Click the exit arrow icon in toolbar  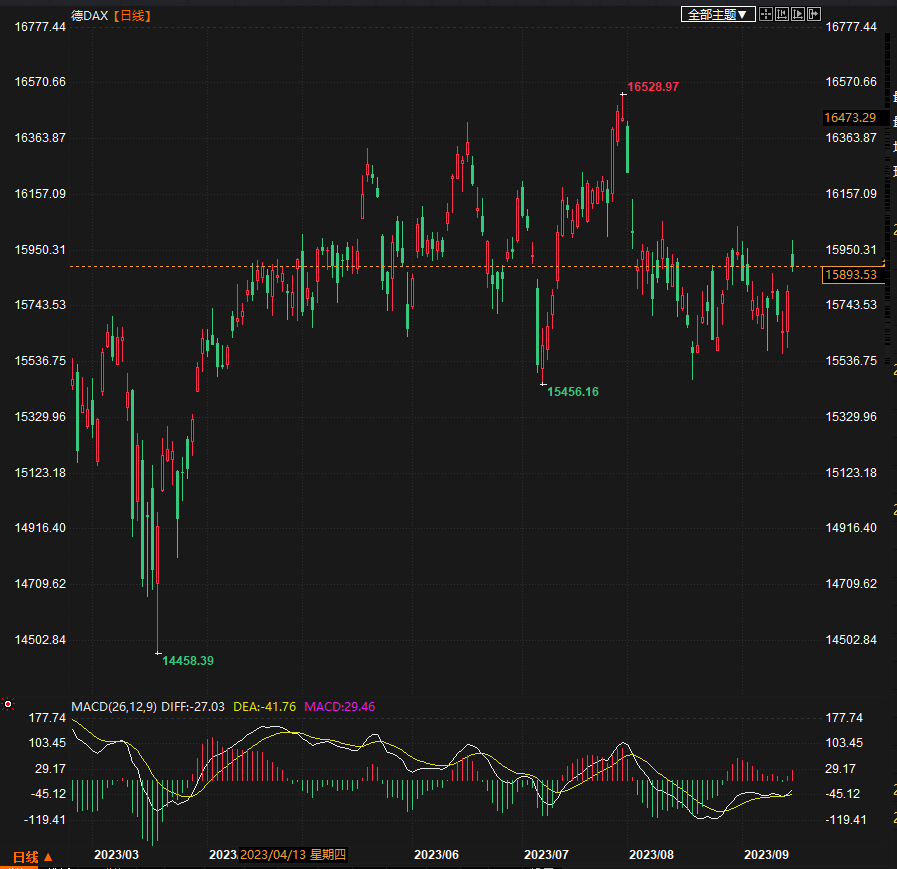(814, 14)
